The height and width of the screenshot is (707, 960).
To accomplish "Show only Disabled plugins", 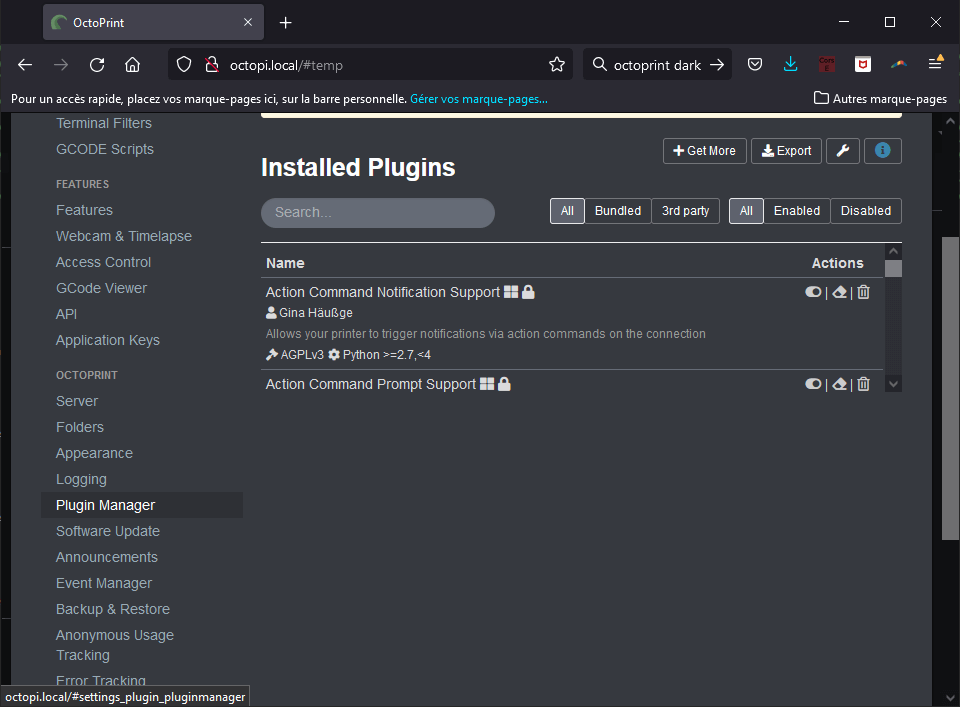I will pyautogui.click(x=866, y=211).
